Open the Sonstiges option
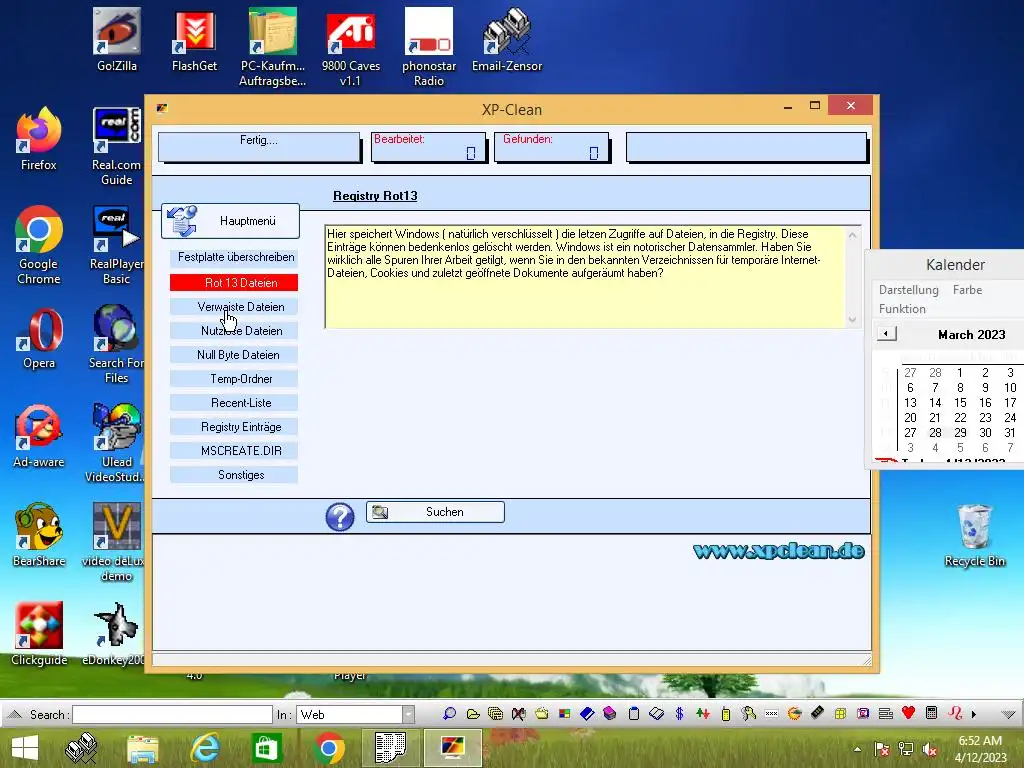This screenshot has height=768, width=1024. click(x=234, y=475)
